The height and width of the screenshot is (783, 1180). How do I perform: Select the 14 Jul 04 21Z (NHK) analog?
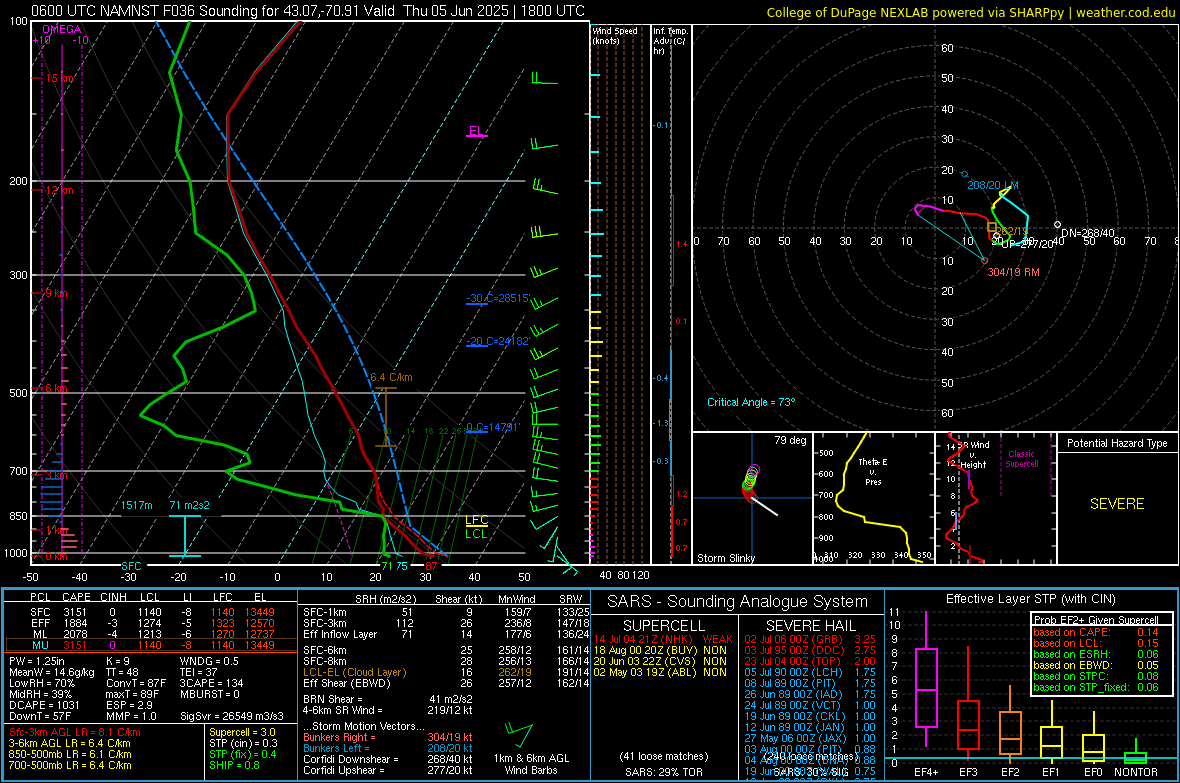tap(663, 639)
